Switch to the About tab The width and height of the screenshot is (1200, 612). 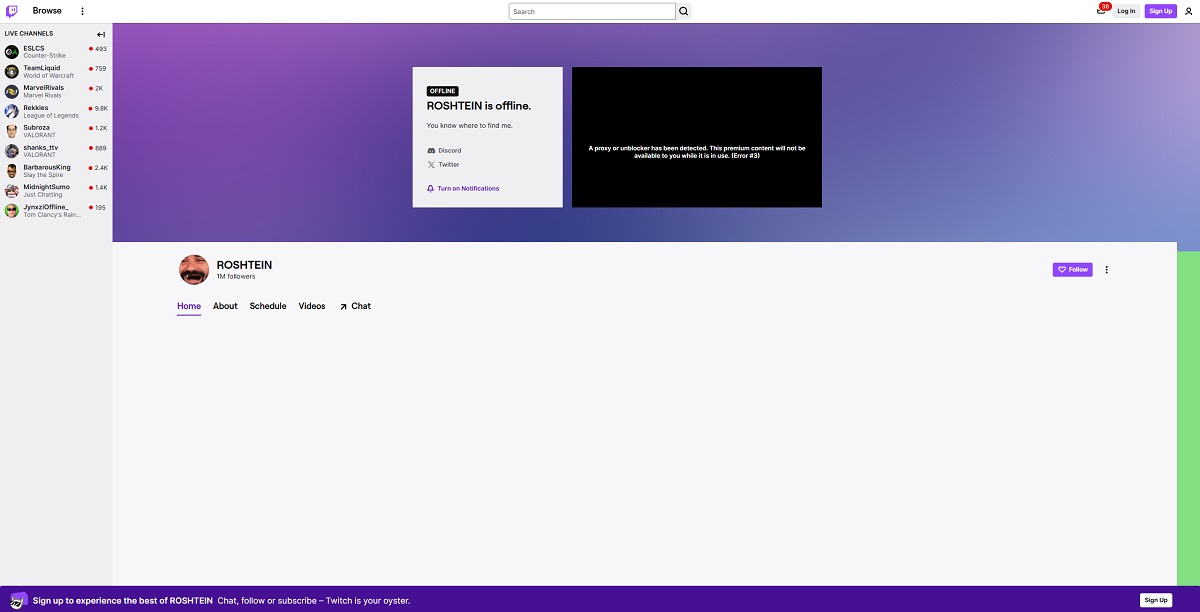pos(225,306)
